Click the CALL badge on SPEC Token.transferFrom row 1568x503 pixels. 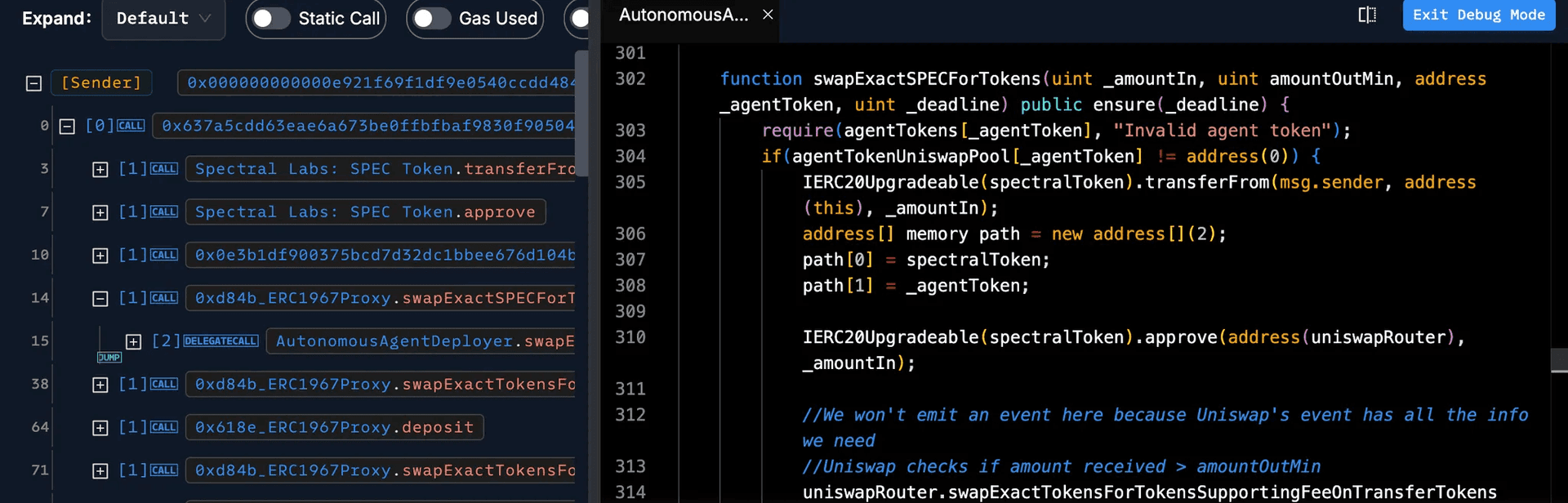(164, 169)
